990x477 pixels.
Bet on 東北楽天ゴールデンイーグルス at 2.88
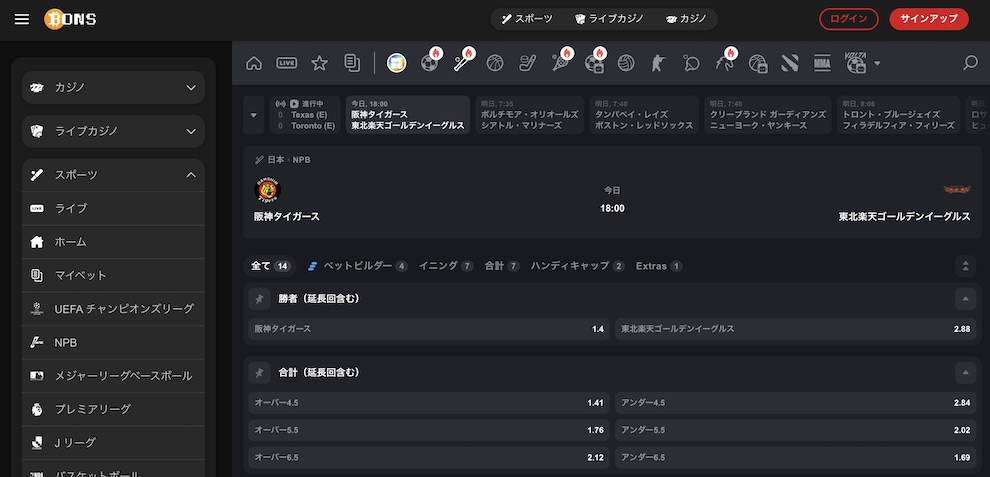tap(796, 329)
